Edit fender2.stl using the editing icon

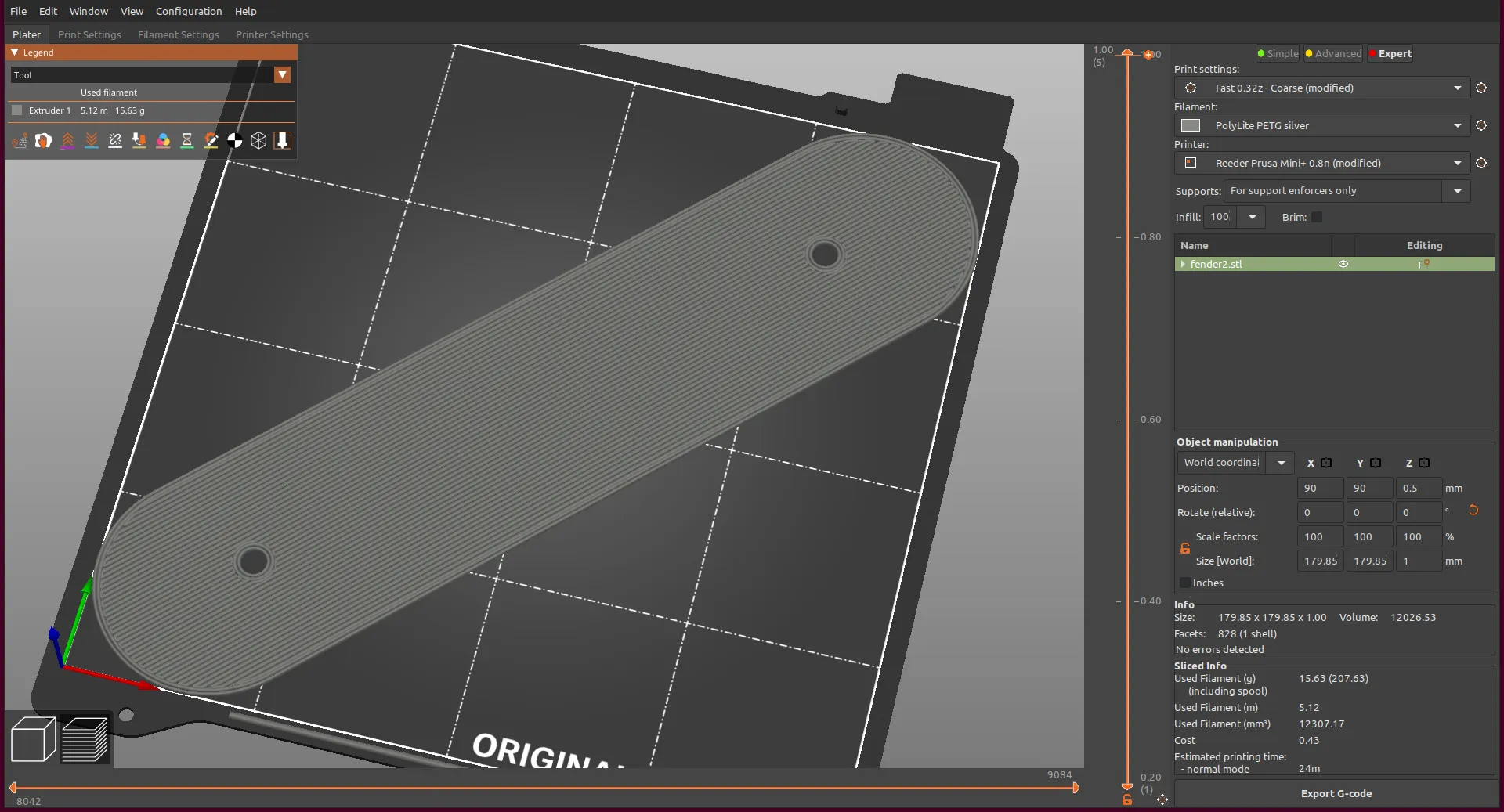pos(1424,265)
